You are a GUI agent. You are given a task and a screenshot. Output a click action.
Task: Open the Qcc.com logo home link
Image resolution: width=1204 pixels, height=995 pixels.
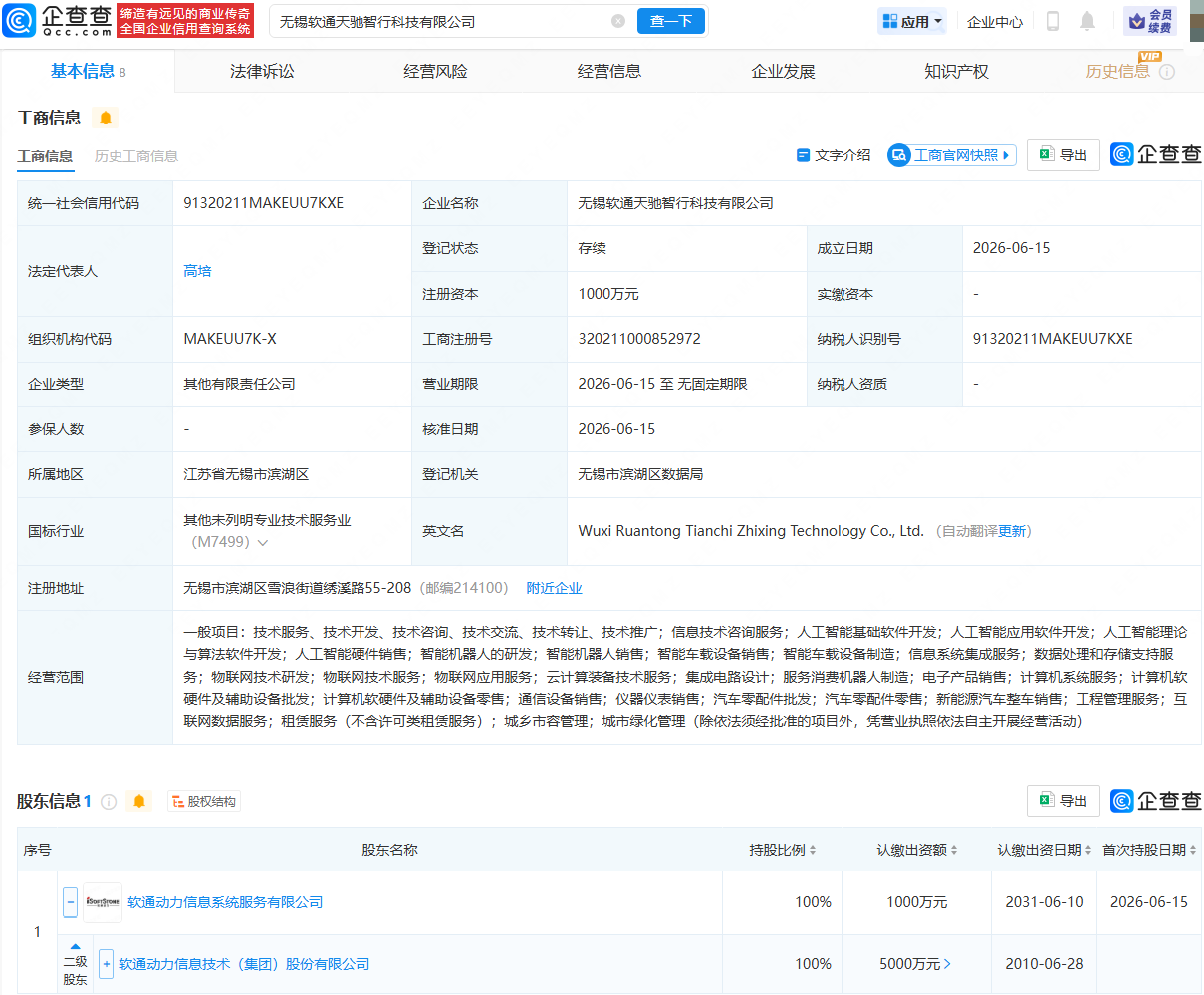click(x=58, y=21)
